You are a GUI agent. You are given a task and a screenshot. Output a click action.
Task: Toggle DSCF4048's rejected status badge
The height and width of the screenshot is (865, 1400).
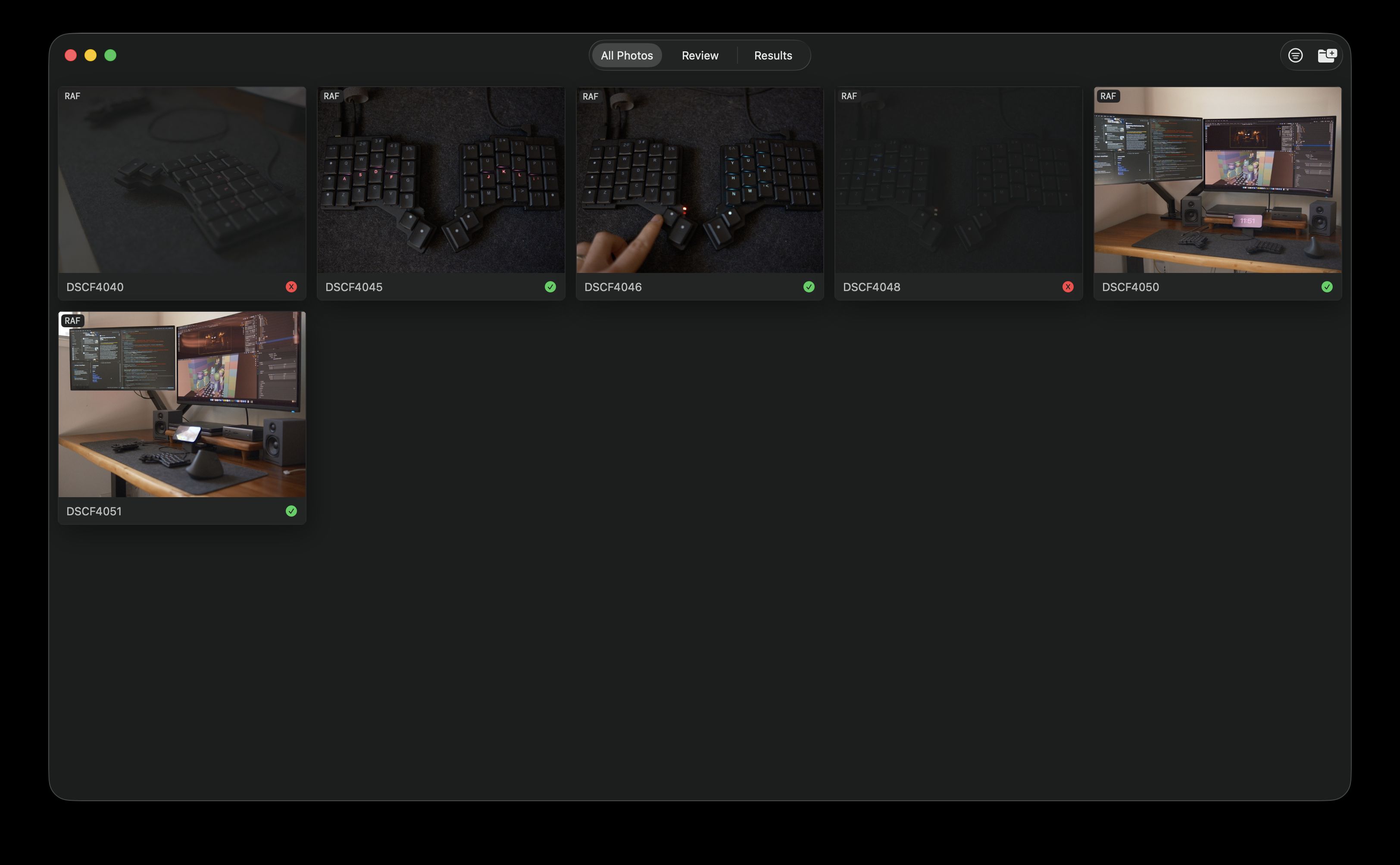pyautogui.click(x=1068, y=287)
